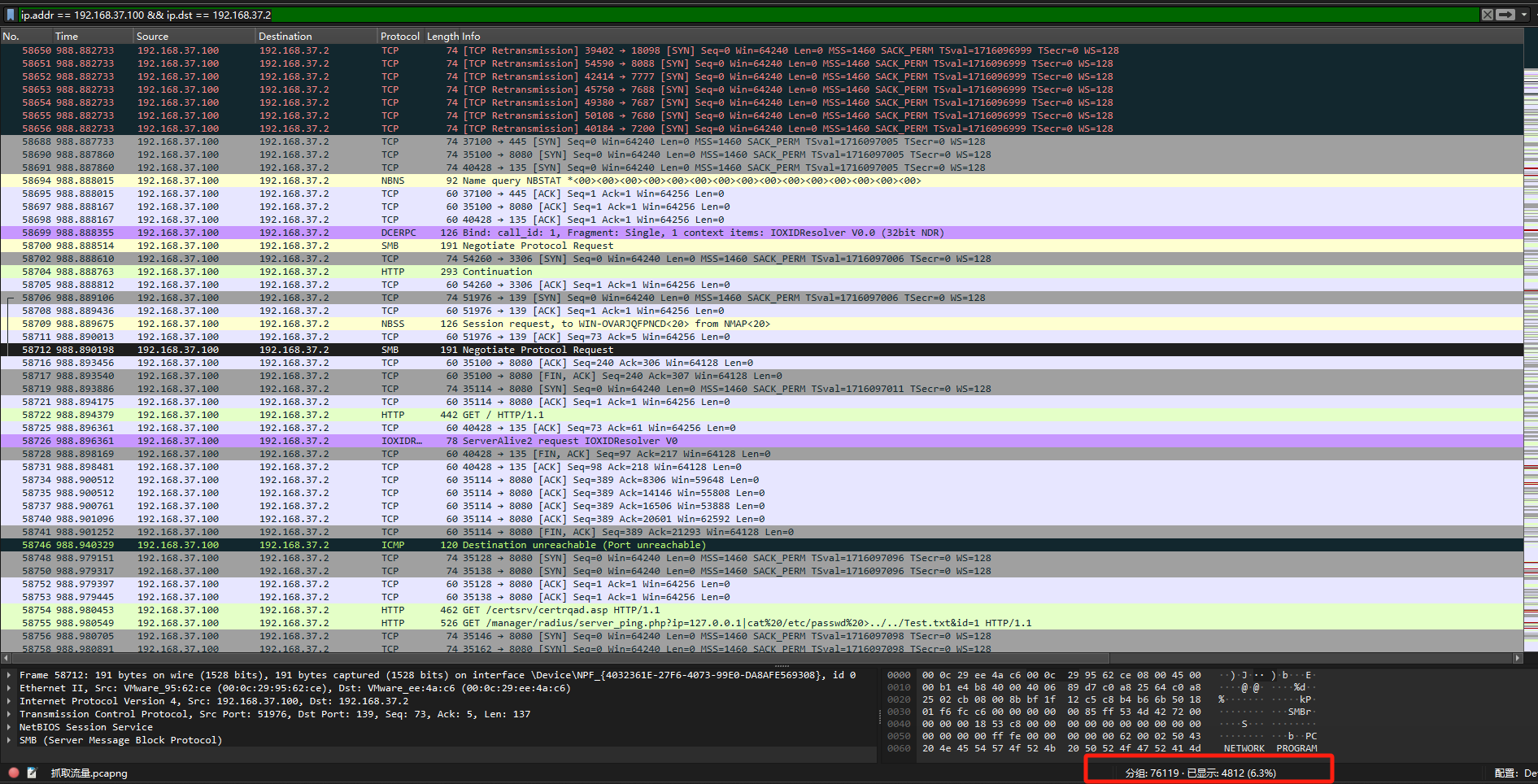1538x784 pixels.
Task: Select packet 58756 SYN from port 35146
Action: [761, 636]
